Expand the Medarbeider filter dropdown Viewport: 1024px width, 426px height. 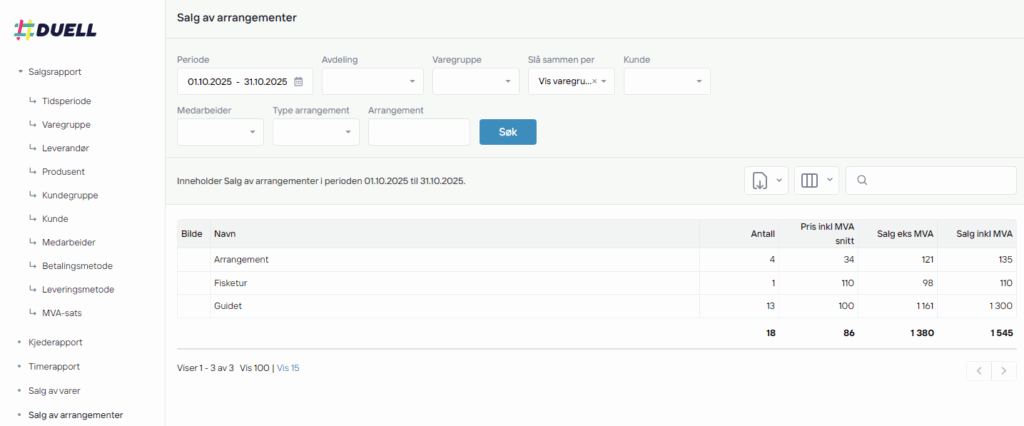[x=220, y=132]
